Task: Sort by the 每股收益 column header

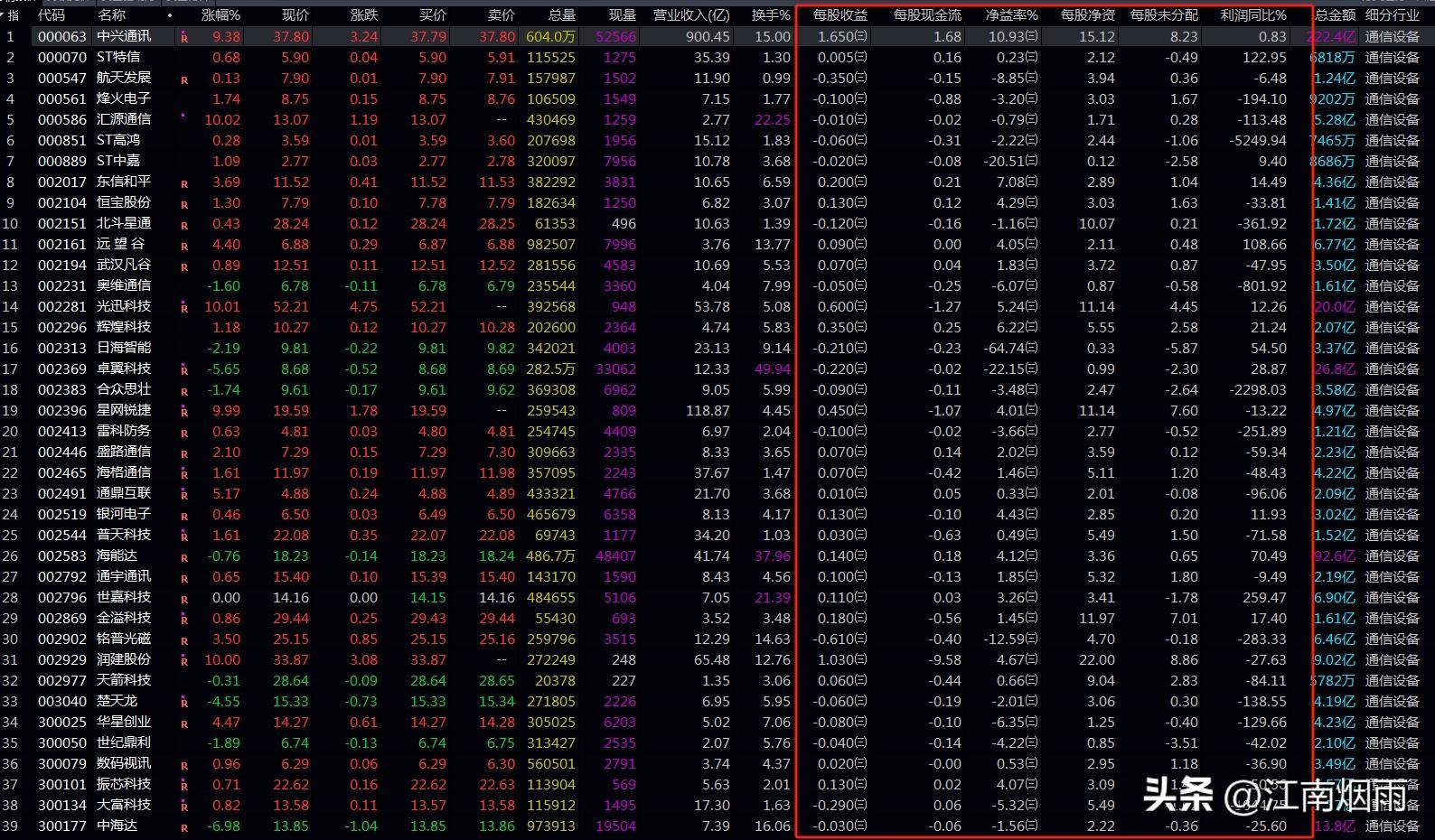Action: pos(839,15)
